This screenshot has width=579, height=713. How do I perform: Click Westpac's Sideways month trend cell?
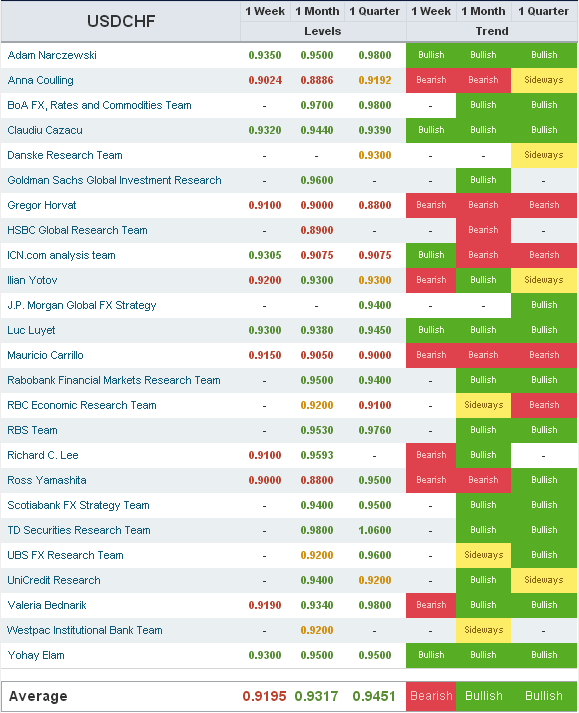[x=483, y=631]
